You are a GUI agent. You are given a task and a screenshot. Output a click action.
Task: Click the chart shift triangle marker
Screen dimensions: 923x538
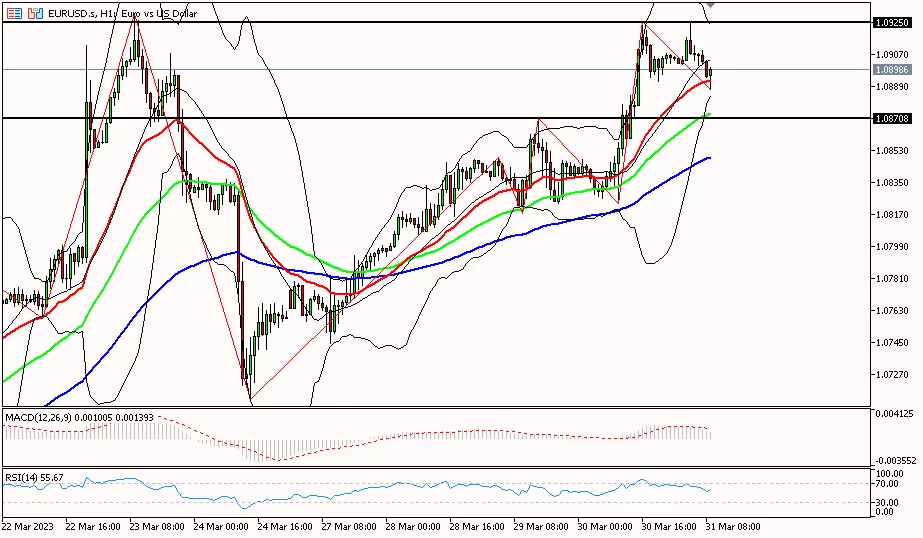tap(710, 5)
